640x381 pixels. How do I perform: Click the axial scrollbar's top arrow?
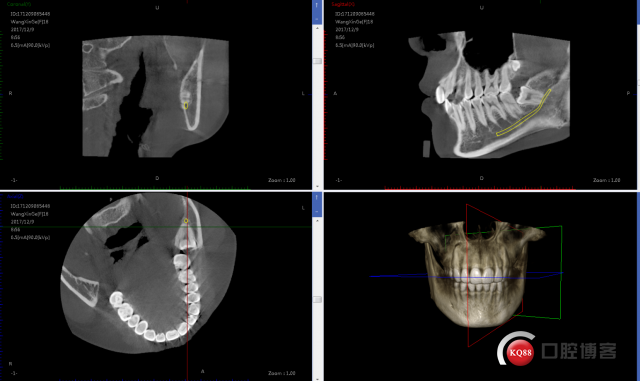(317, 221)
